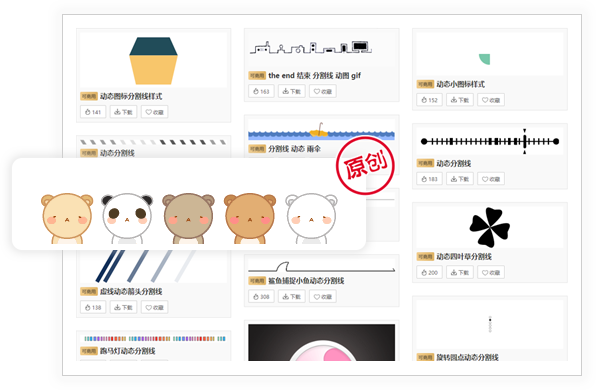Click the panda bear in the preview

127,219
